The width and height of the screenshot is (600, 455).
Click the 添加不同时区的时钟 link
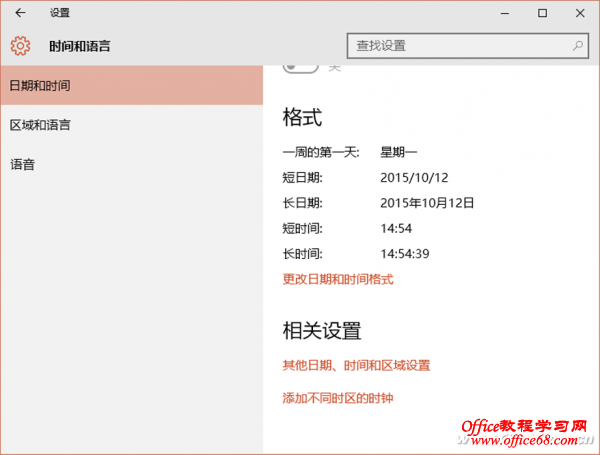[x=338, y=398]
